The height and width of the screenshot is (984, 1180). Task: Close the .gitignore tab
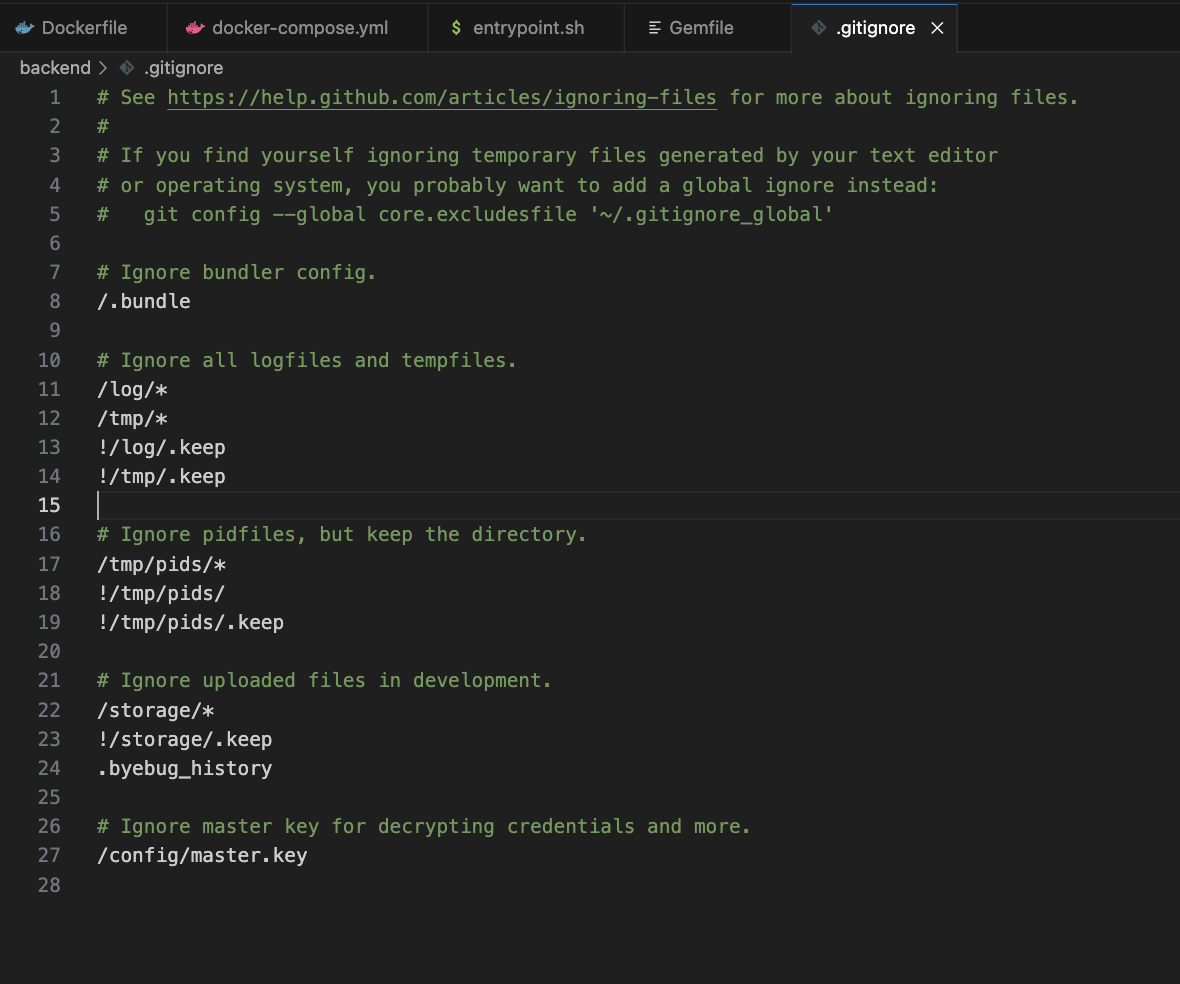tap(937, 28)
